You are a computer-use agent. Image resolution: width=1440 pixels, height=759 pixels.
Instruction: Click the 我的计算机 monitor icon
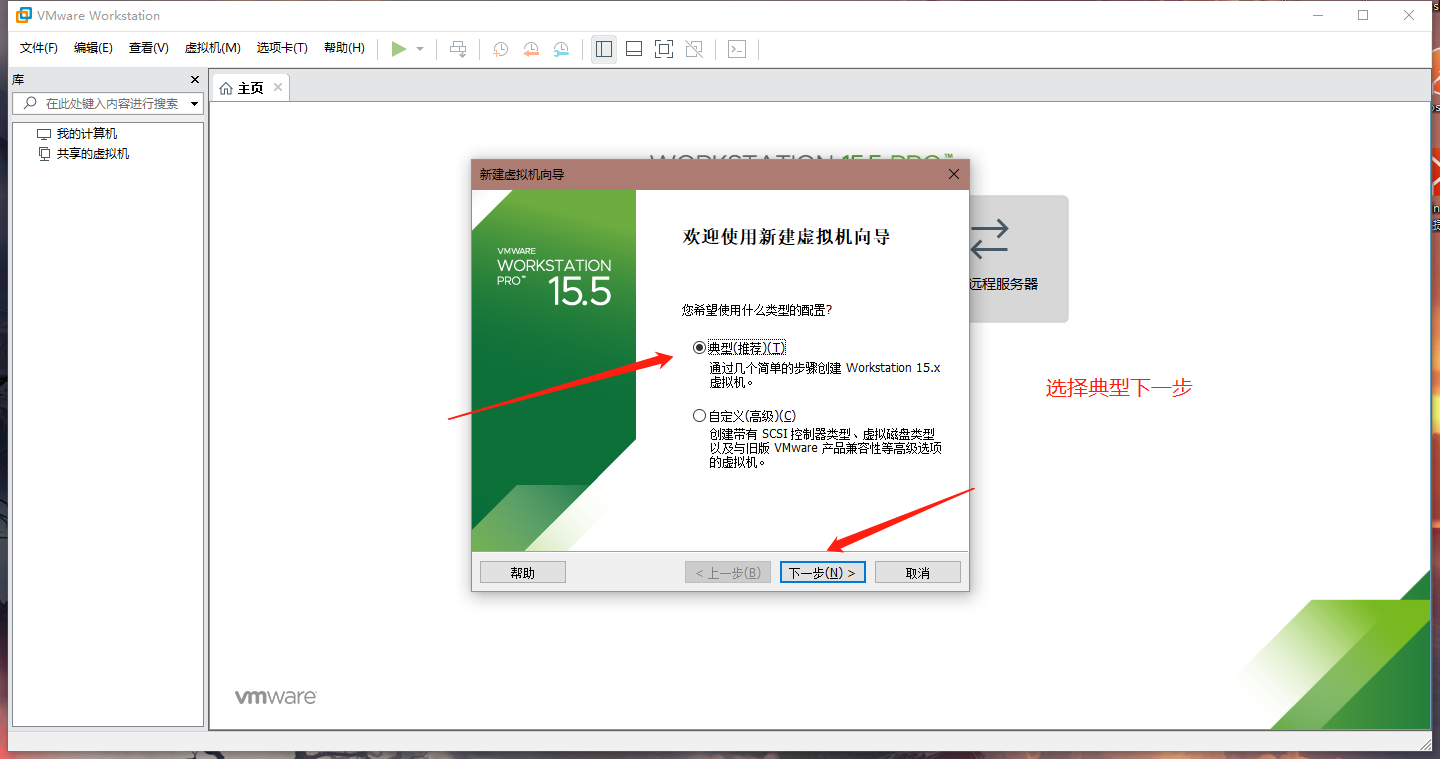pyautogui.click(x=44, y=134)
